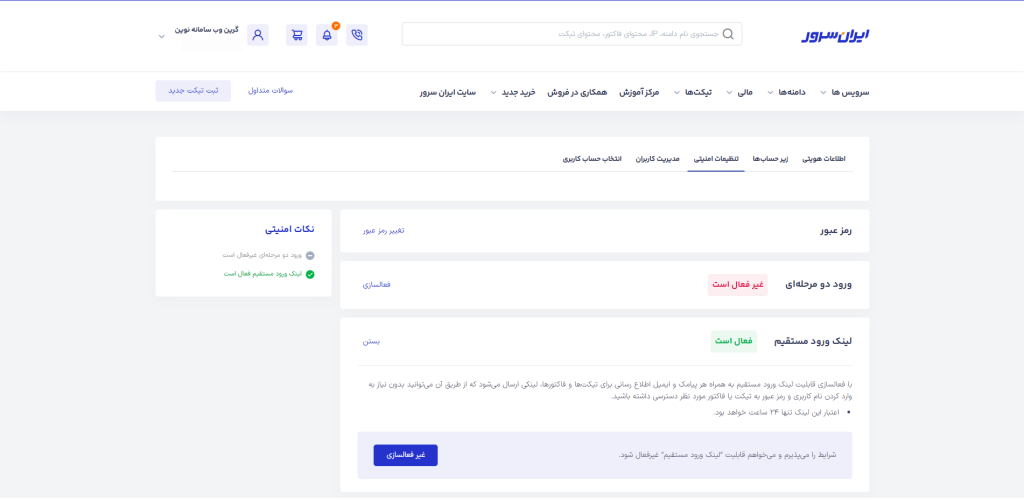The image size is (1024, 500).
Task: Select the زیر حساب‌ها tab
Action: [x=770, y=159]
